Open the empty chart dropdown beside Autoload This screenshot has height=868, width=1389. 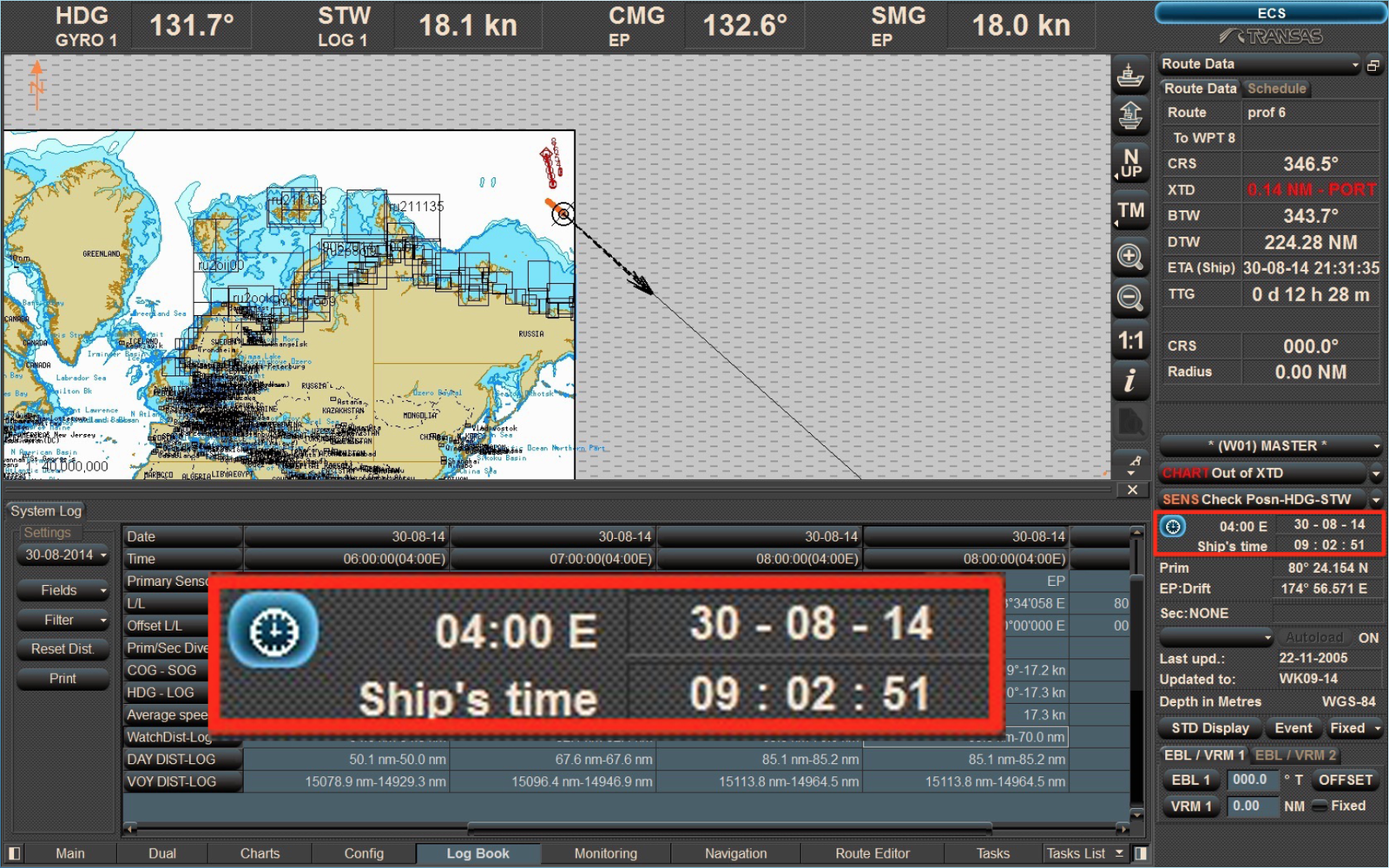point(1216,638)
